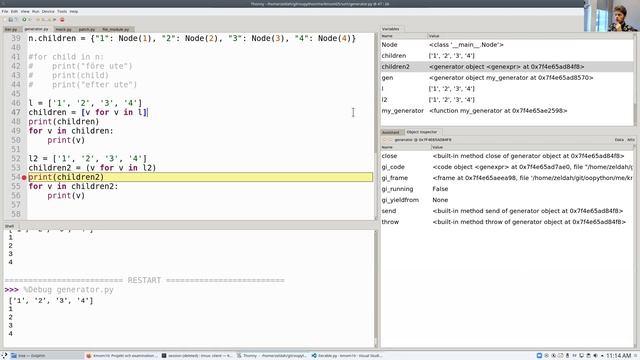Image resolution: width=640 pixels, height=360 pixels.
Task: Select the Variables panel tab
Action: [x=391, y=29]
